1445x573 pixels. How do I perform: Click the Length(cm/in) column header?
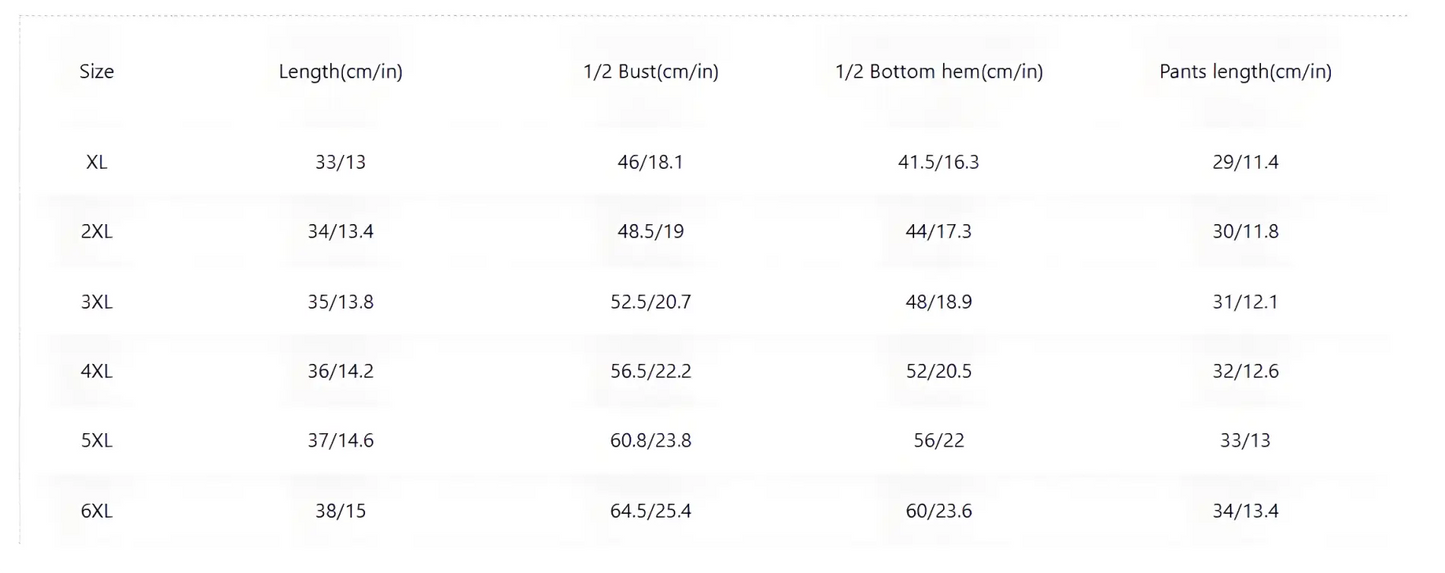(340, 72)
